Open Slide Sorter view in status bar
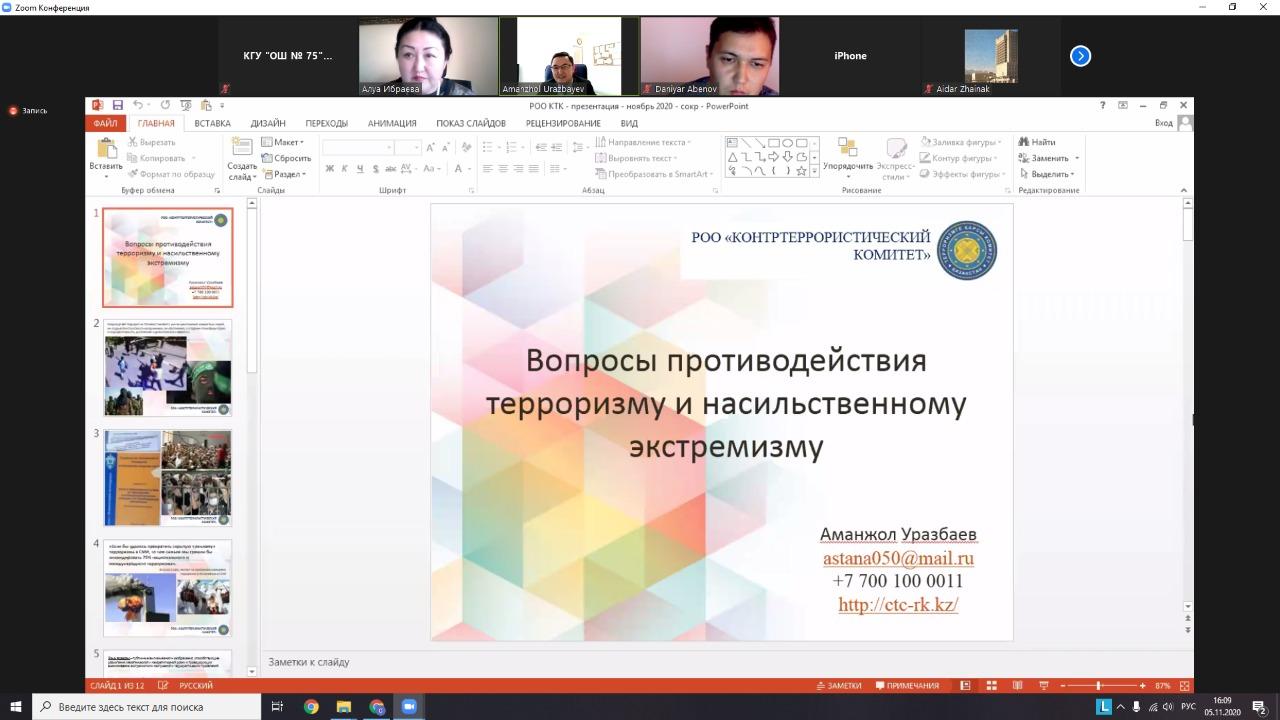 pos(991,686)
